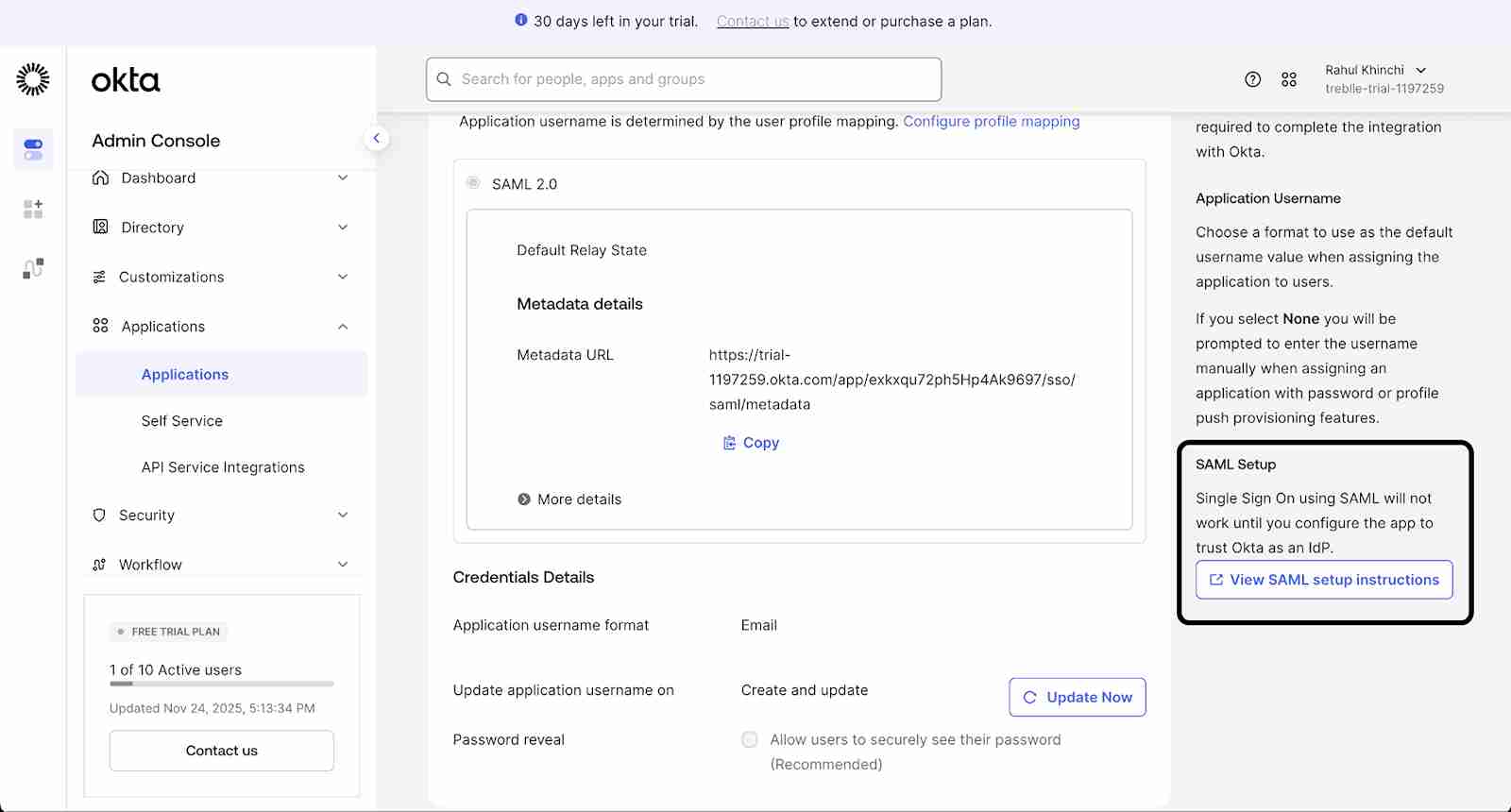Click the Dashboard home icon

(100, 178)
